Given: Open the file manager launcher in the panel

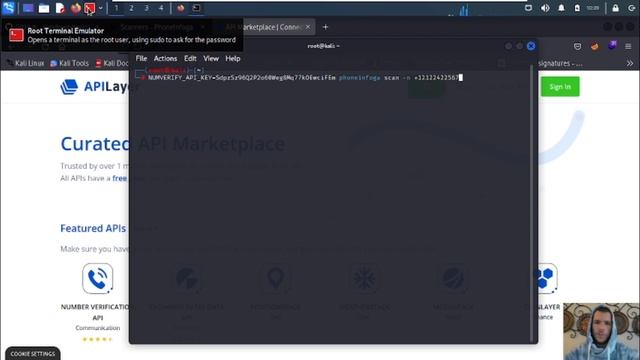Looking at the screenshot, I should point(44,8).
